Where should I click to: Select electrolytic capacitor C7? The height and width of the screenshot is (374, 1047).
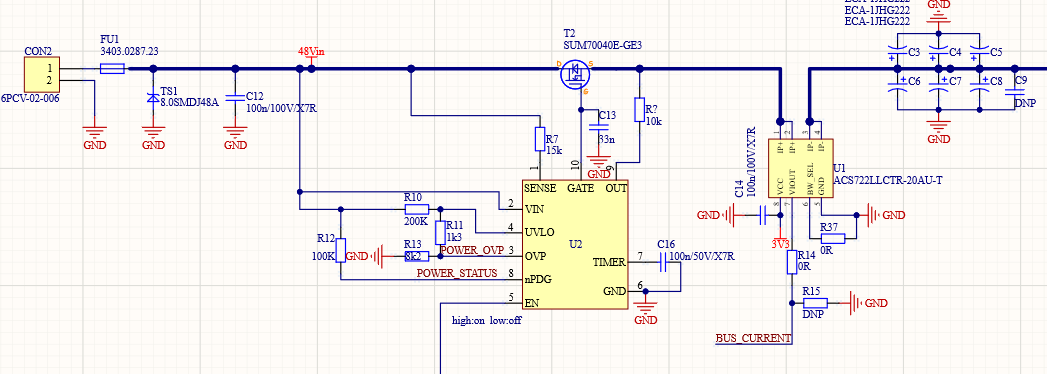click(937, 83)
